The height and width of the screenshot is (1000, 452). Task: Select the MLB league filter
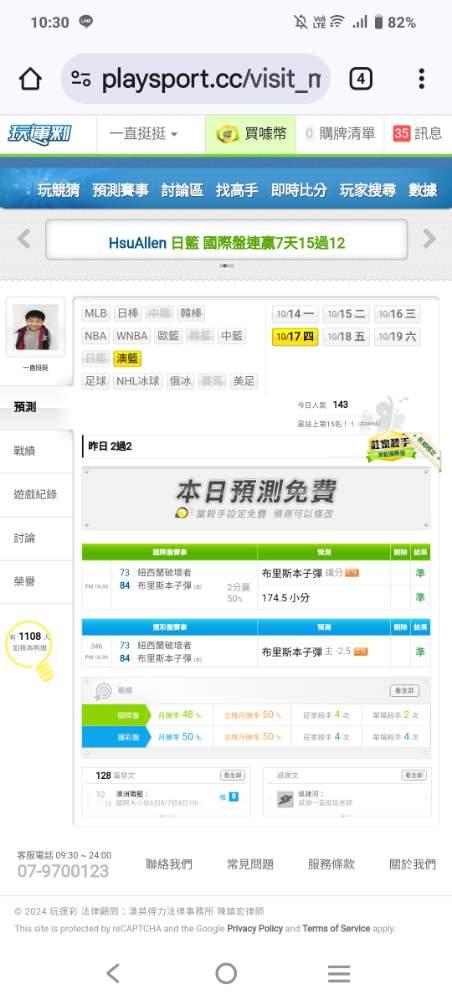pos(96,314)
